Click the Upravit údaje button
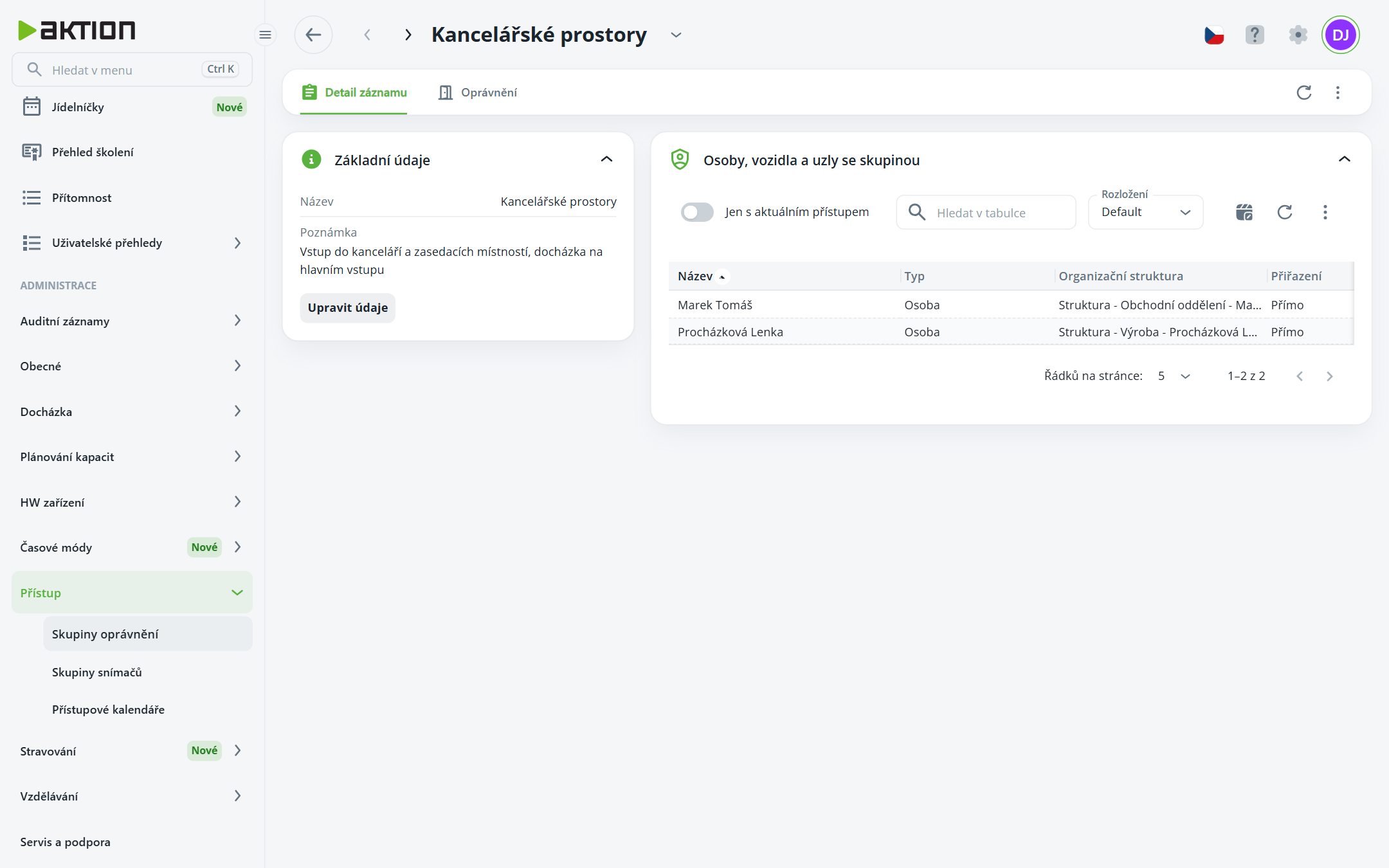Screen dimensions: 1389x868 pos(348,308)
